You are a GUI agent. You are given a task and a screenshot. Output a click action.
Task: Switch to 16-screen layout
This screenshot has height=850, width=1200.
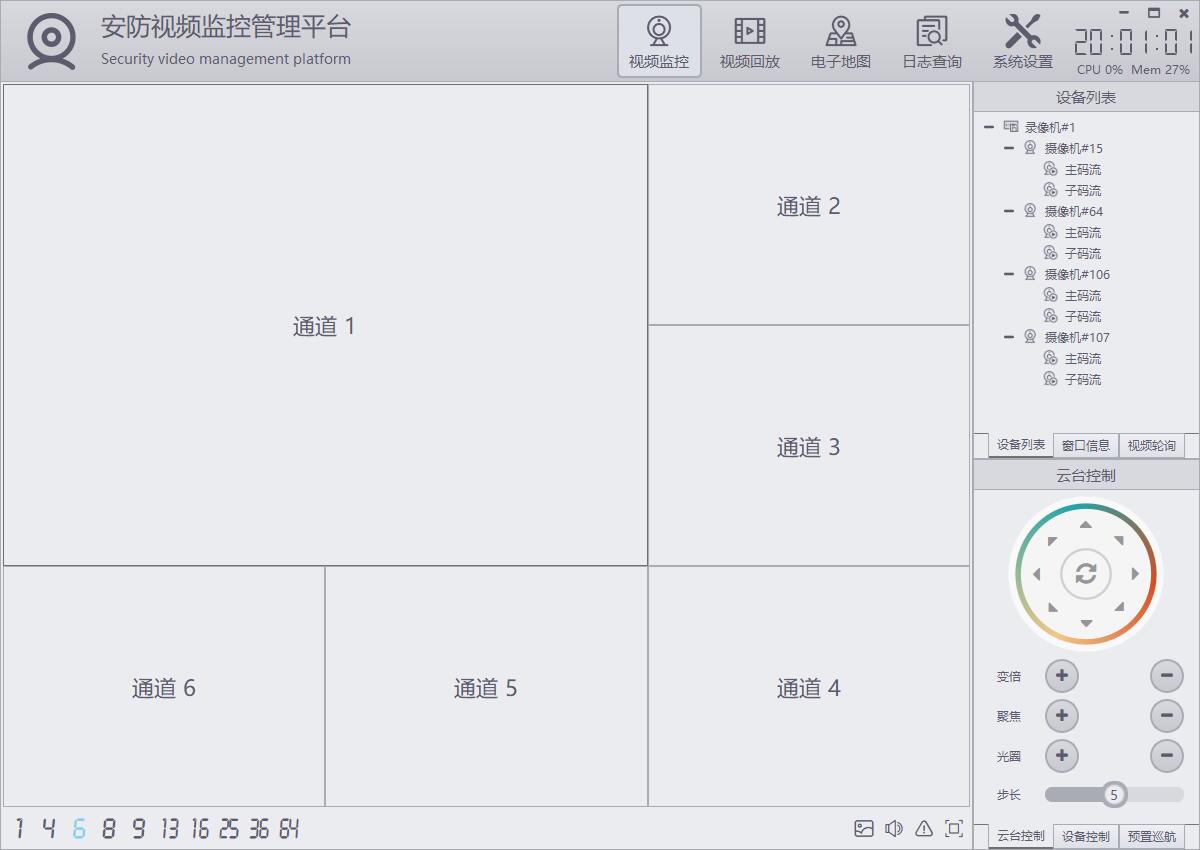pyautogui.click(x=200, y=828)
